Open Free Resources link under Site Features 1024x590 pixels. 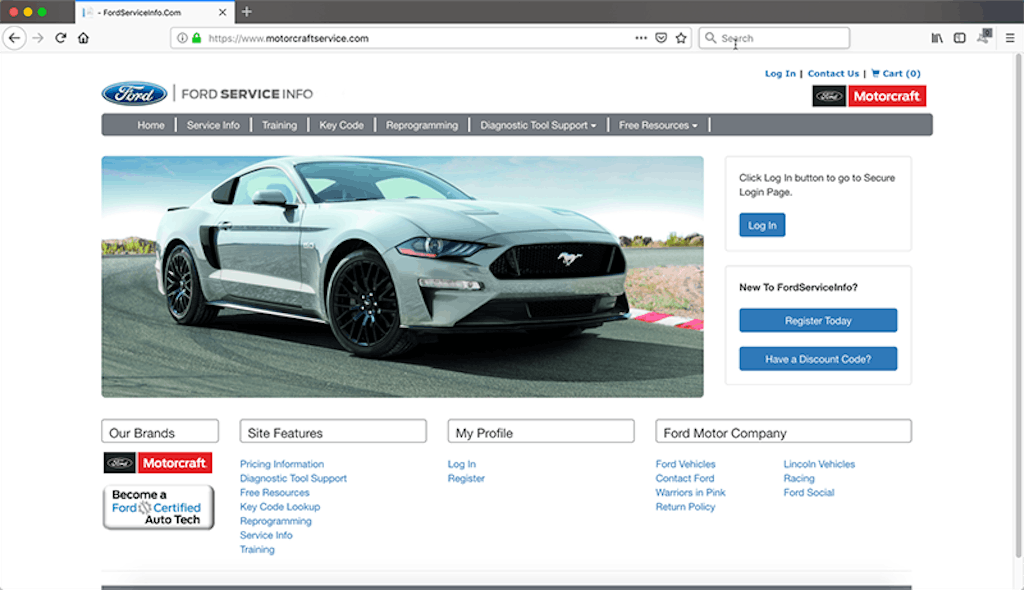(274, 493)
